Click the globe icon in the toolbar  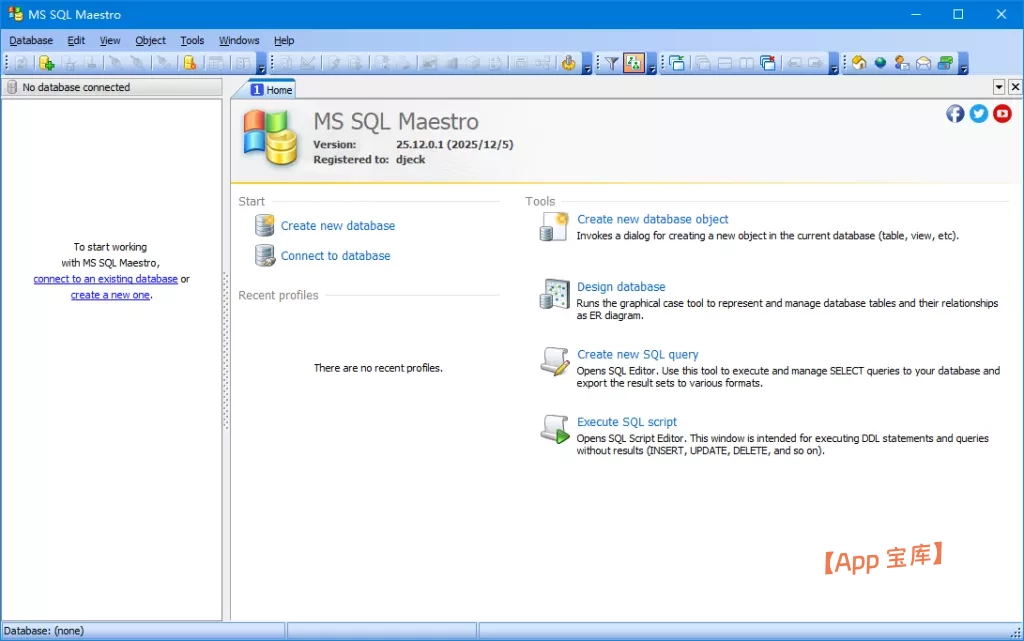point(880,63)
